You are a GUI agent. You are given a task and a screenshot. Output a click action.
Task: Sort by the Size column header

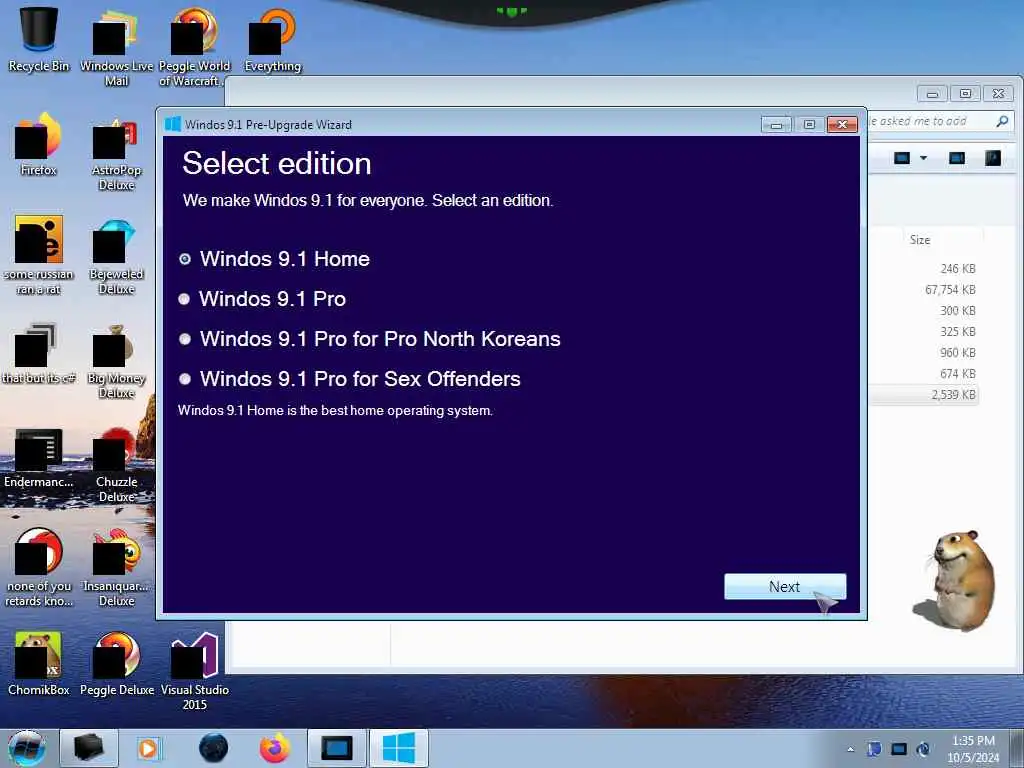920,240
